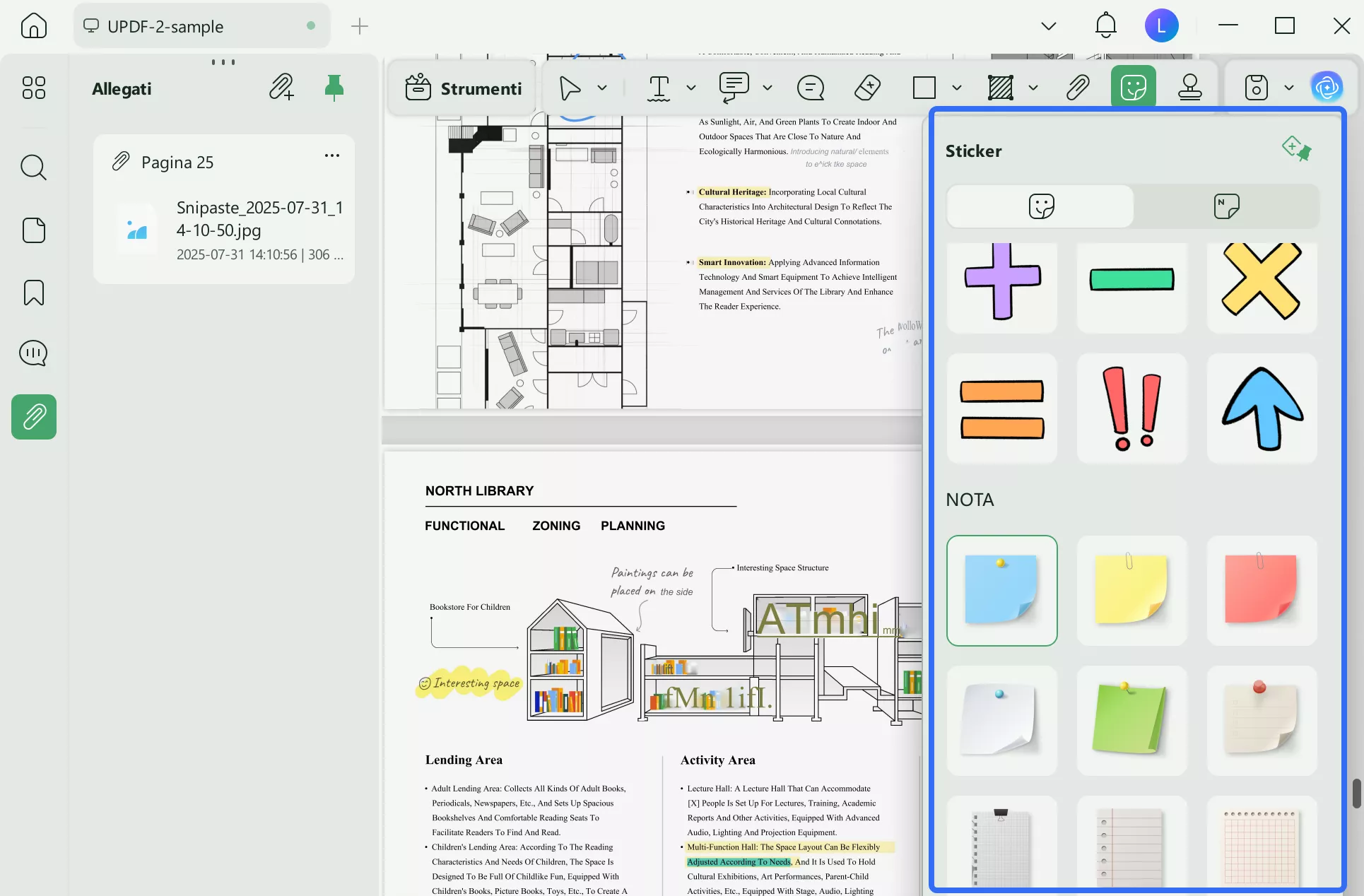This screenshot has height=896, width=1364.
Task: Toggle the green pin in Allegati panel
Action: [334, 88]
